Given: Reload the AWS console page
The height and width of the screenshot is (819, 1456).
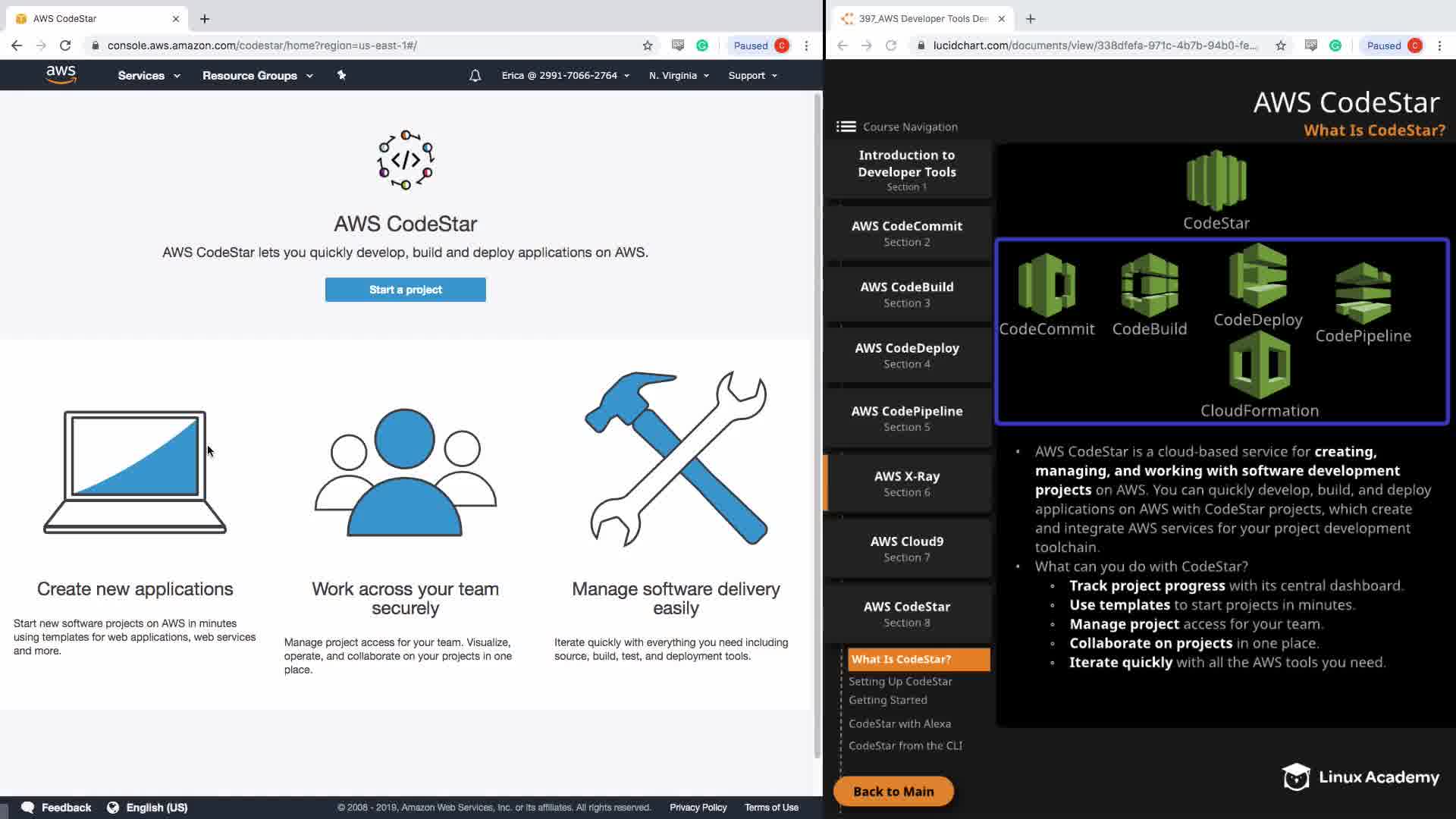Looking at the screenshot, I should point(65,45).
